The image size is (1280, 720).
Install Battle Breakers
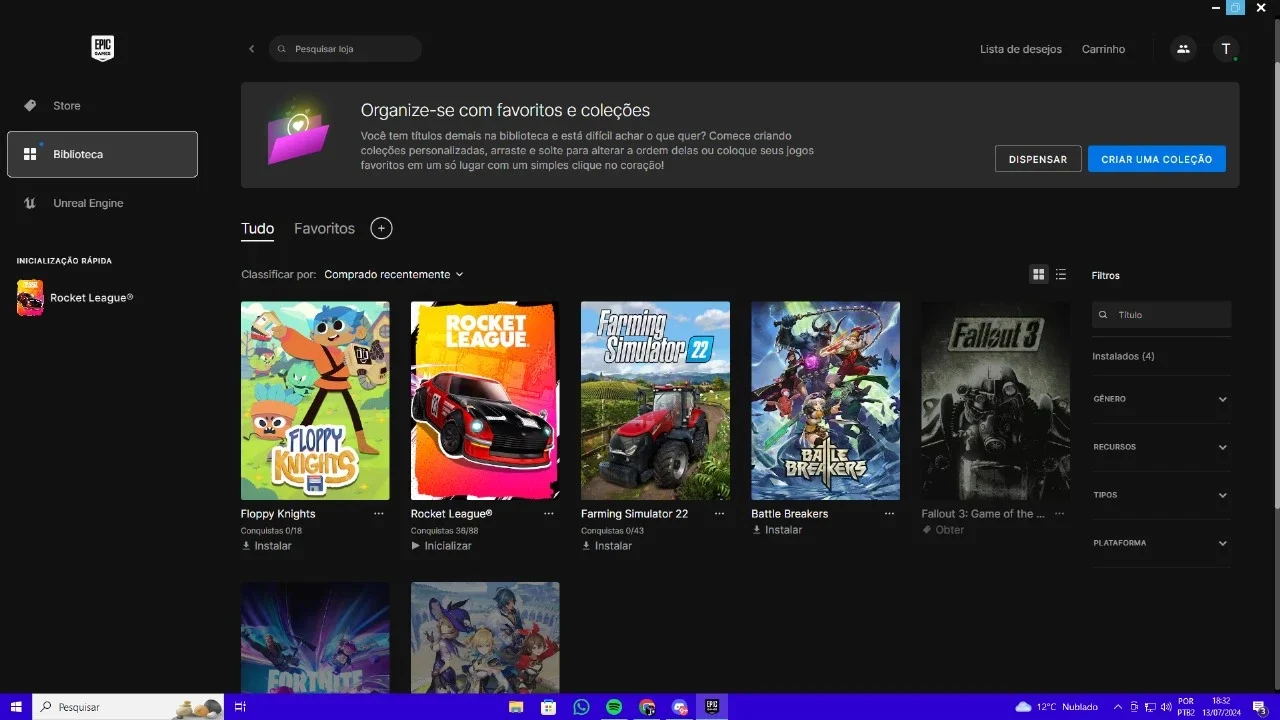[777, 530]
